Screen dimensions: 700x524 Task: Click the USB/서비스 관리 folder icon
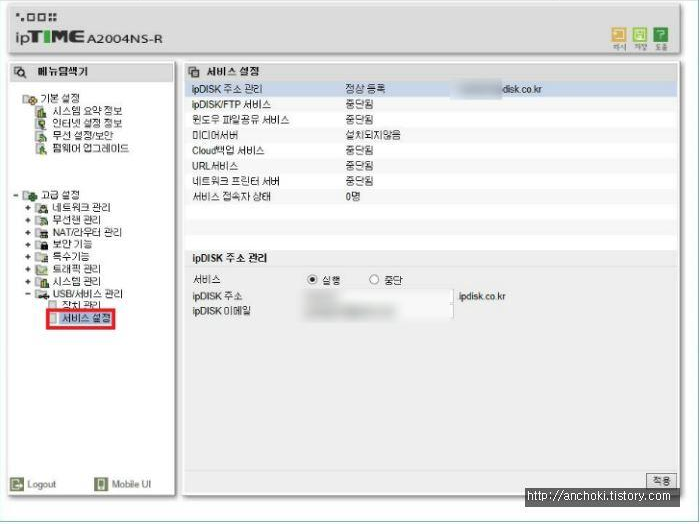[x=42, y=295]
